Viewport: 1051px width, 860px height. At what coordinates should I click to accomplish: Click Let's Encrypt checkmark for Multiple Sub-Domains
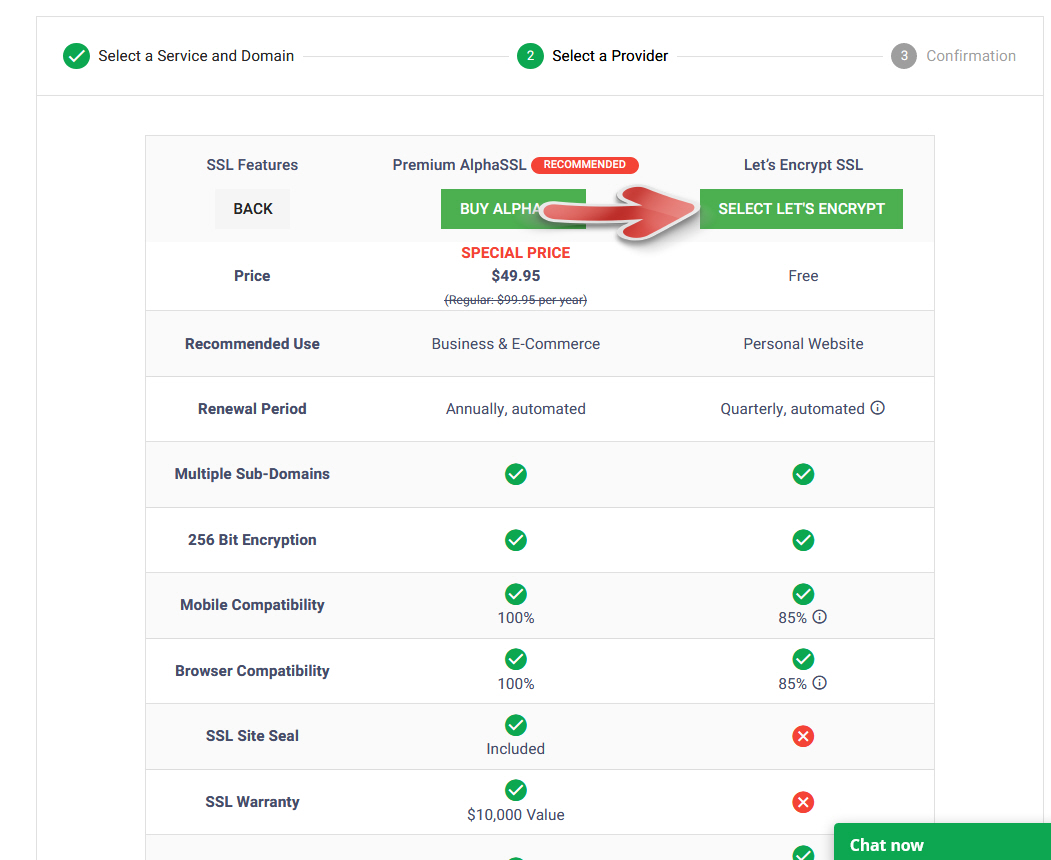coord(803,474)
